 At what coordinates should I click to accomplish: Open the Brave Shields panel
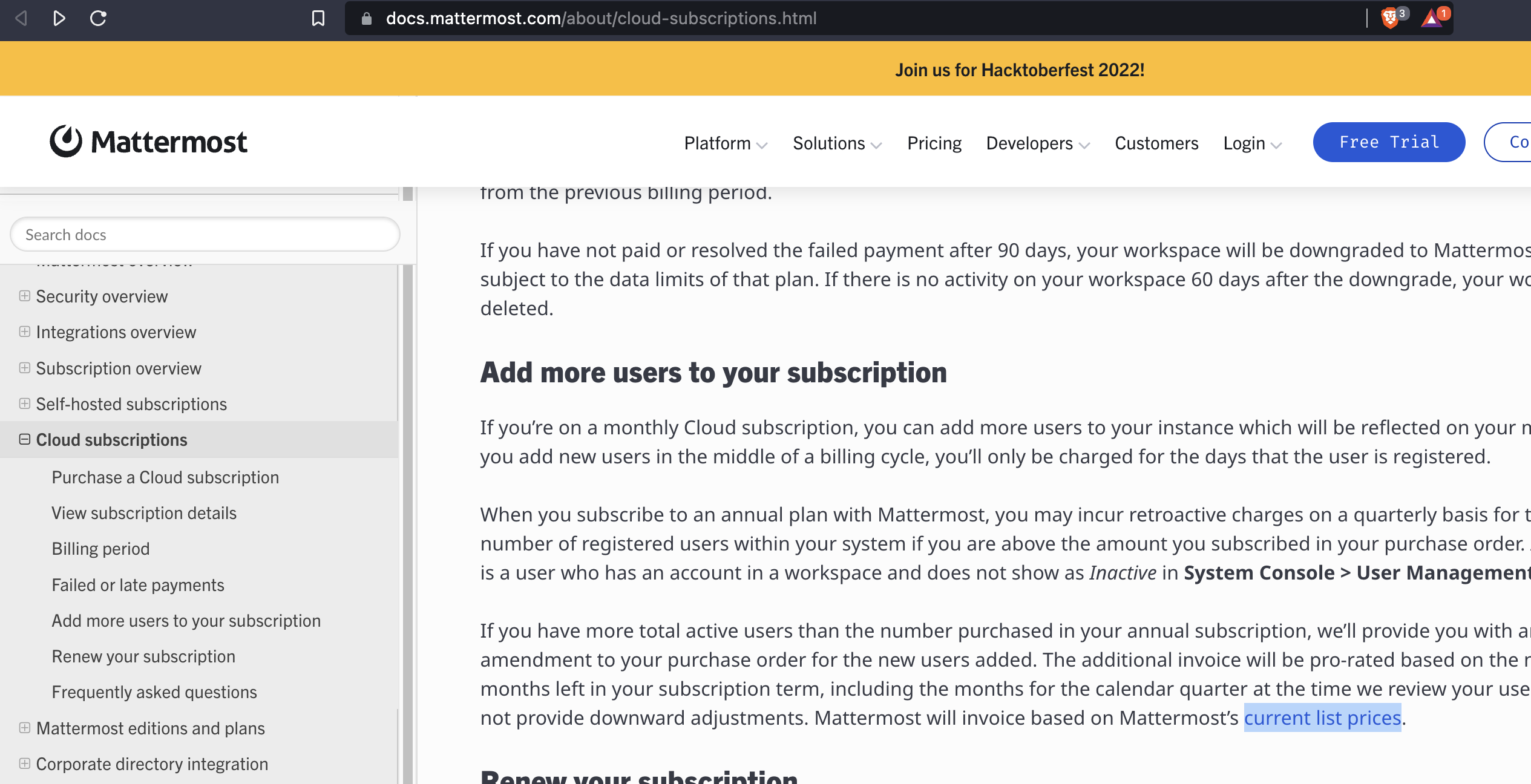[x=1389, y=19]
